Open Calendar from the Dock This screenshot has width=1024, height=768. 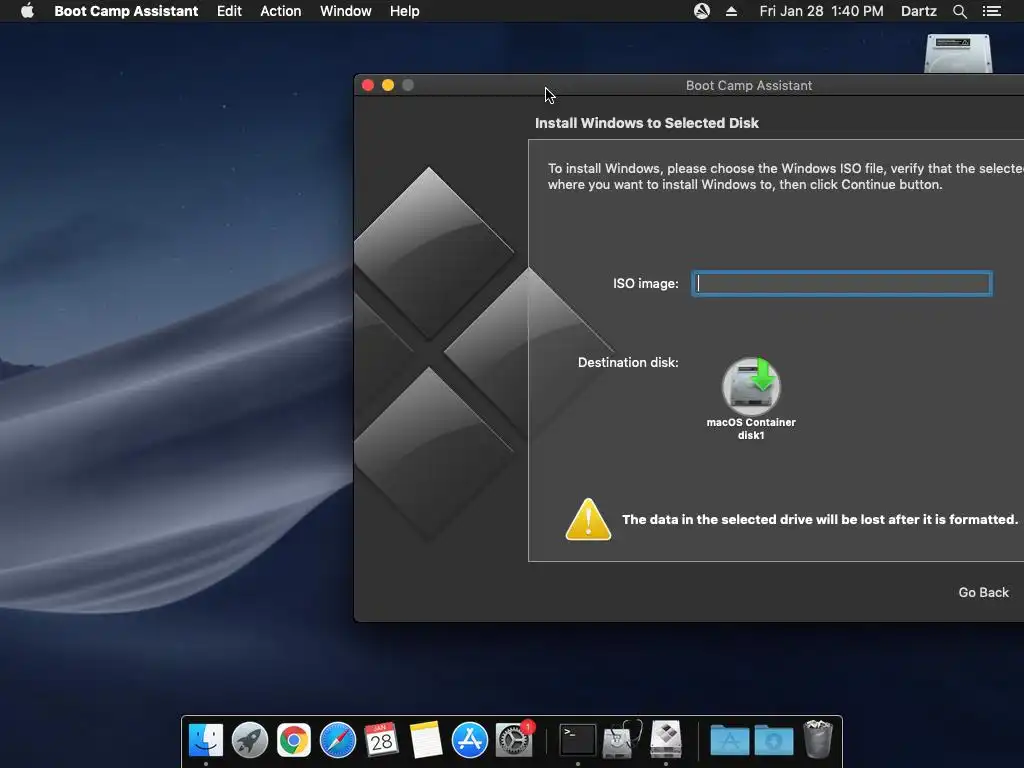tap(381, 741)
